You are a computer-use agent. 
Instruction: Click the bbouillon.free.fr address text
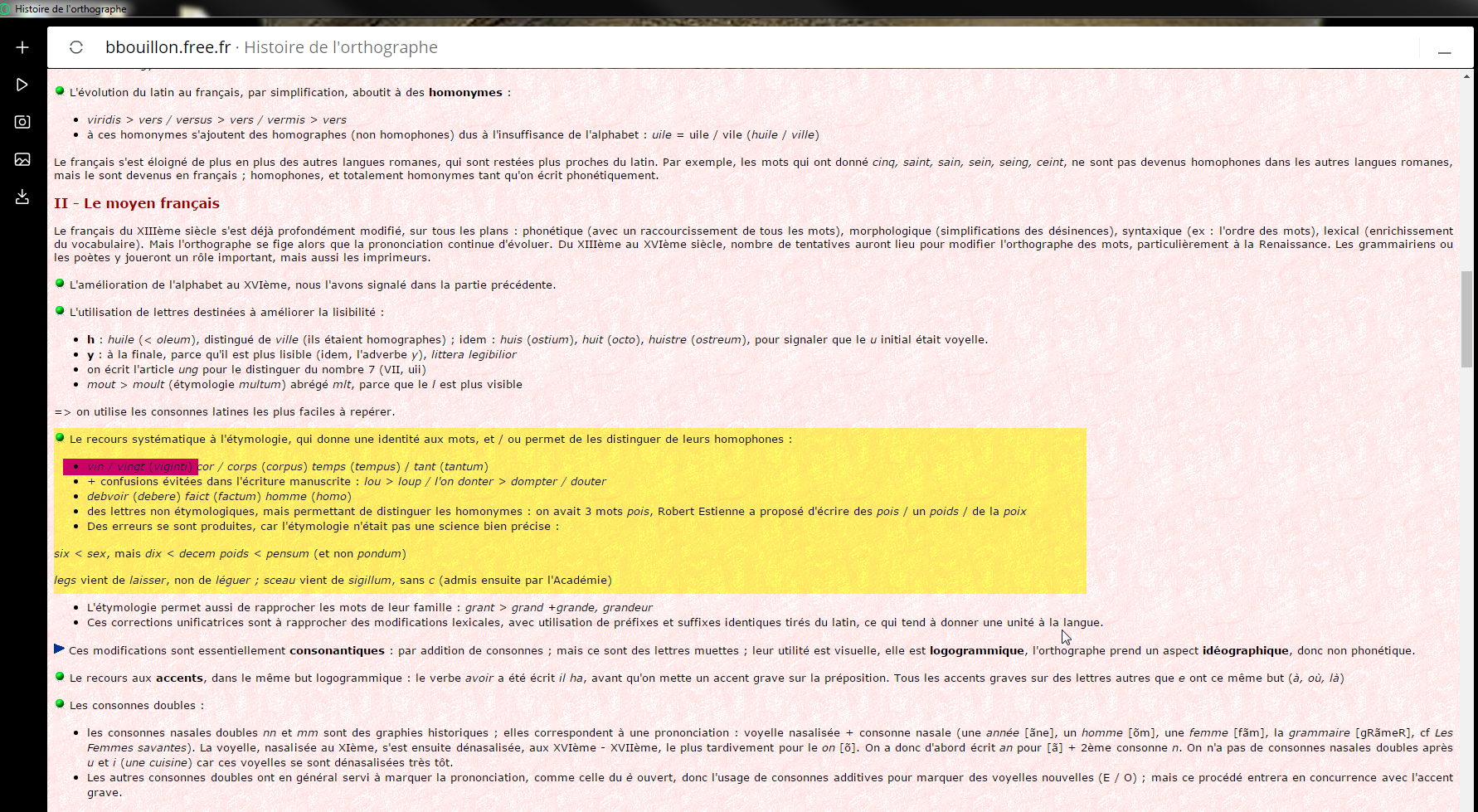point(168,47)
